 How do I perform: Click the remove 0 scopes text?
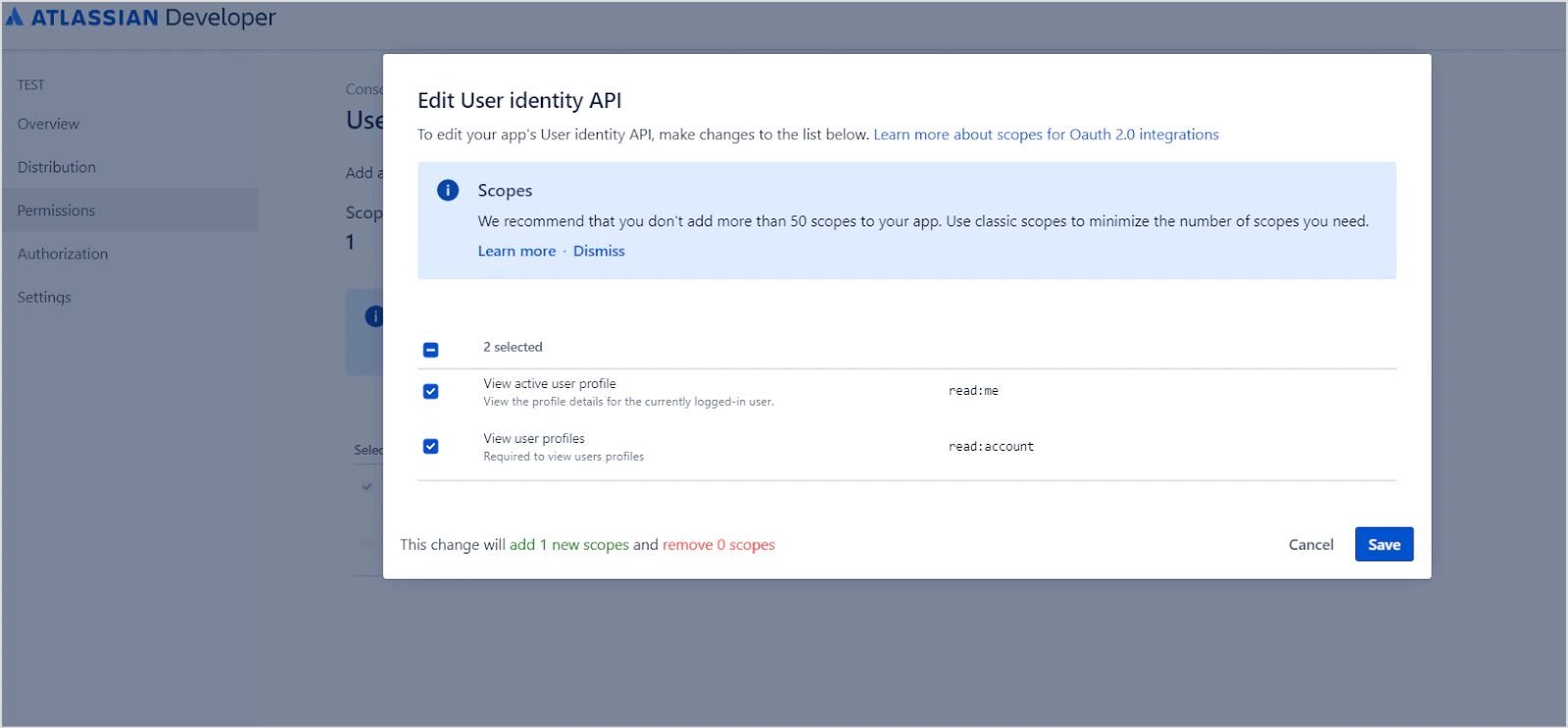718,545
